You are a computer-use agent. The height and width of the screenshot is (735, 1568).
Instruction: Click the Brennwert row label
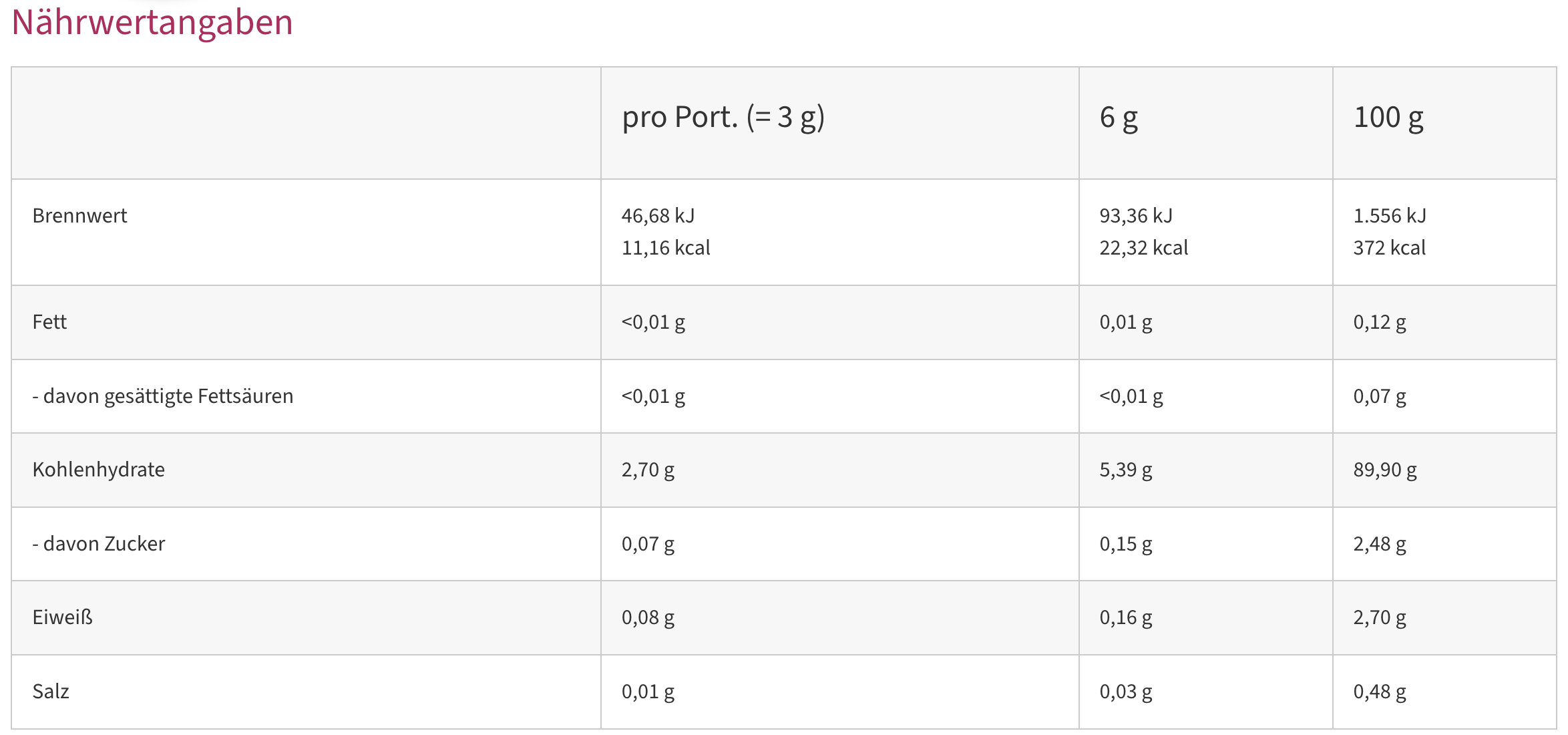(x=79, y=216)
